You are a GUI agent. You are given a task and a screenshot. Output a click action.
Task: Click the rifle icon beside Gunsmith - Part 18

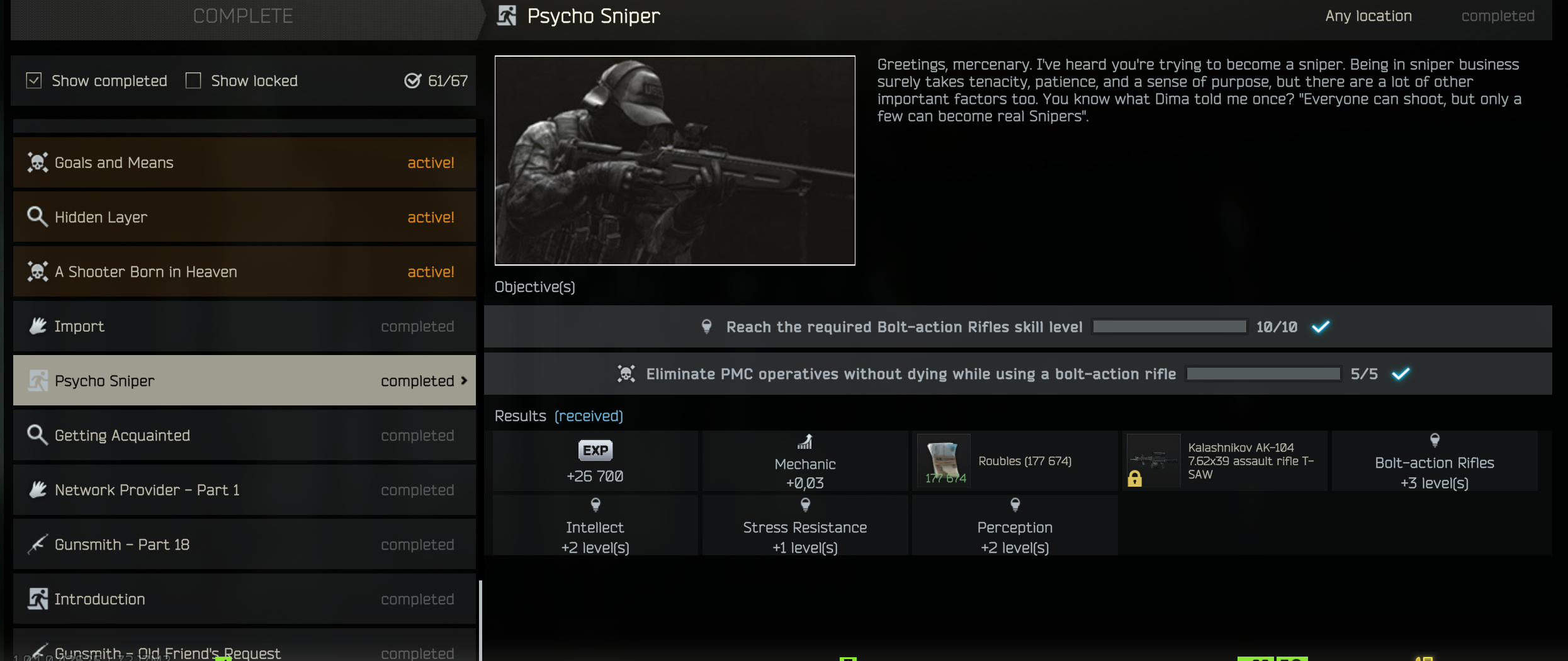(x=37, y=544)
